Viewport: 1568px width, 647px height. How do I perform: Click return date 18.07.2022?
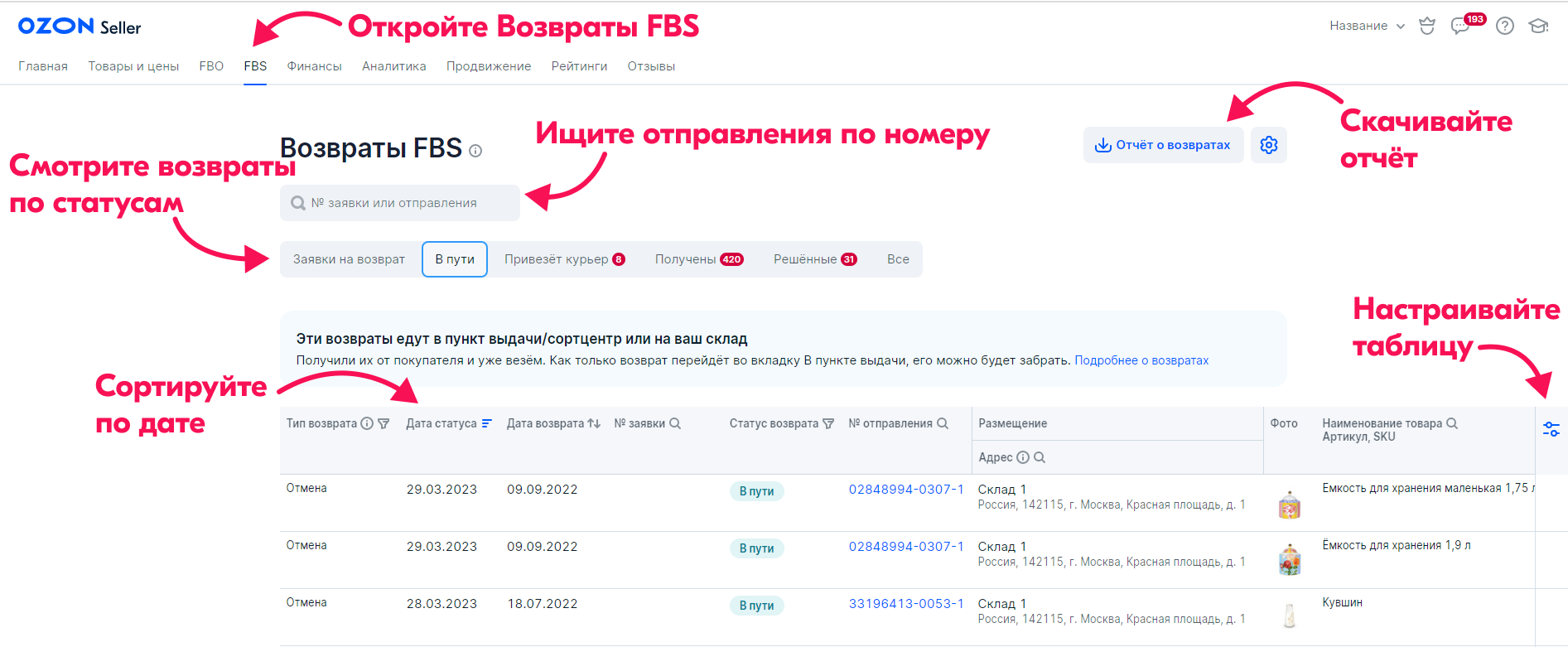[x=543, y=604]
